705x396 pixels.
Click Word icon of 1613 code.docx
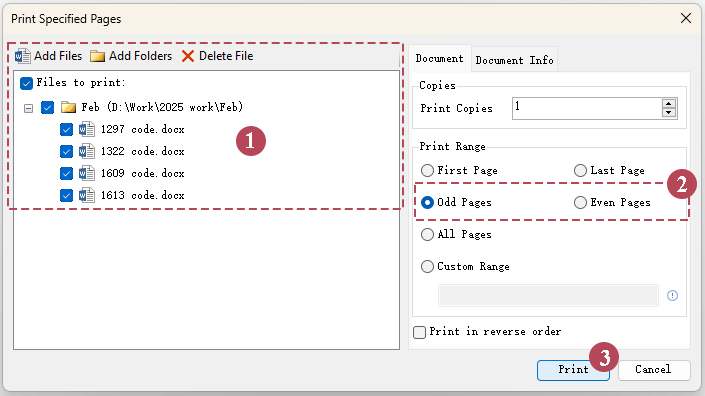point(86,196)
